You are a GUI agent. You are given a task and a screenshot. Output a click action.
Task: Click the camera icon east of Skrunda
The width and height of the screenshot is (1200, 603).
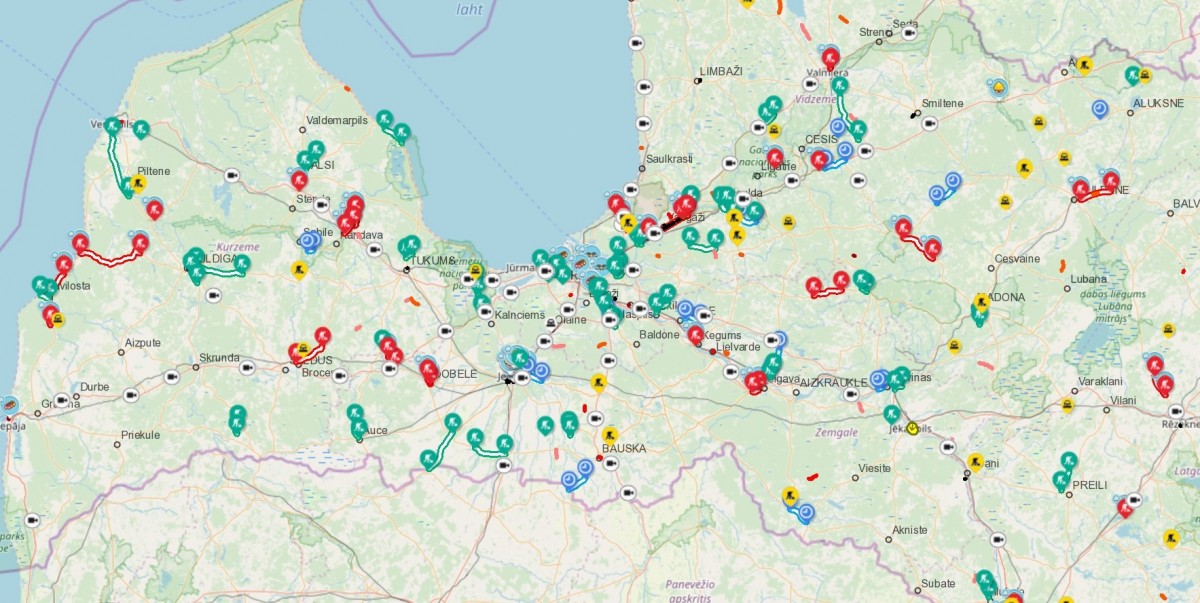(x=247, y=368)
